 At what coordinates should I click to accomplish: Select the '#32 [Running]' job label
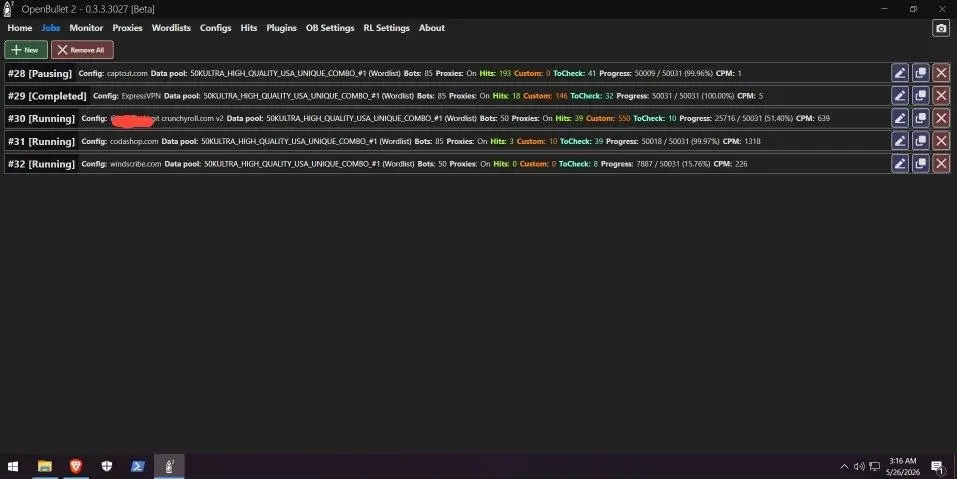42,164
